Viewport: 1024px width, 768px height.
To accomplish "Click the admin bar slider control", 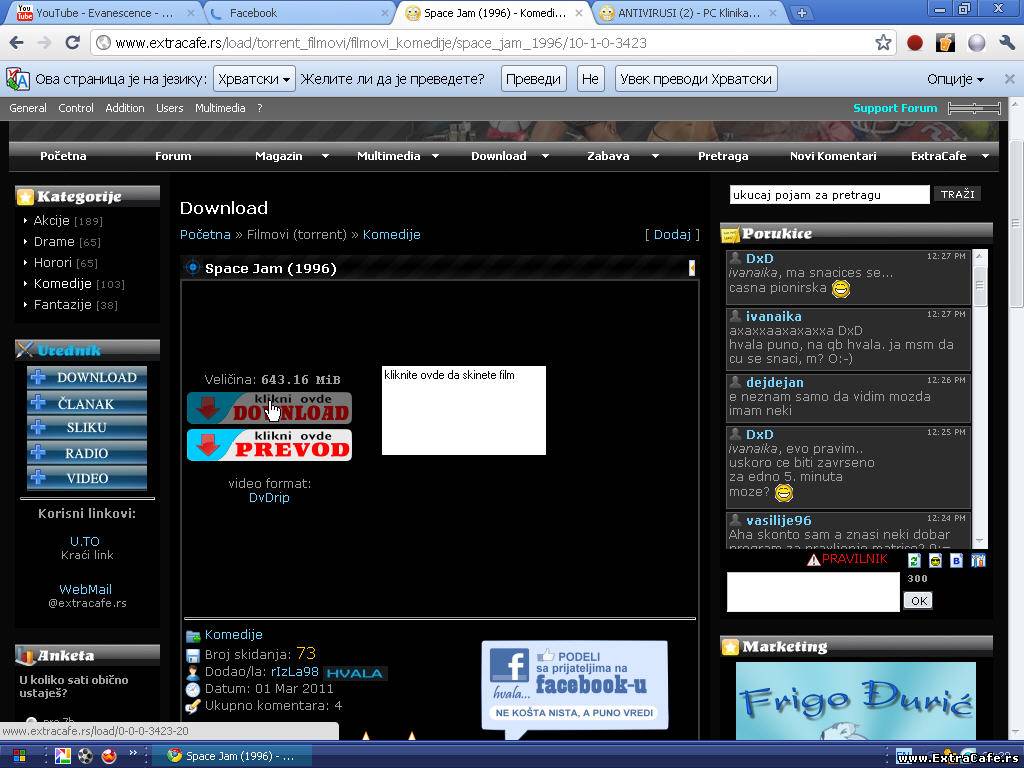I will click(x=974, y=108).
